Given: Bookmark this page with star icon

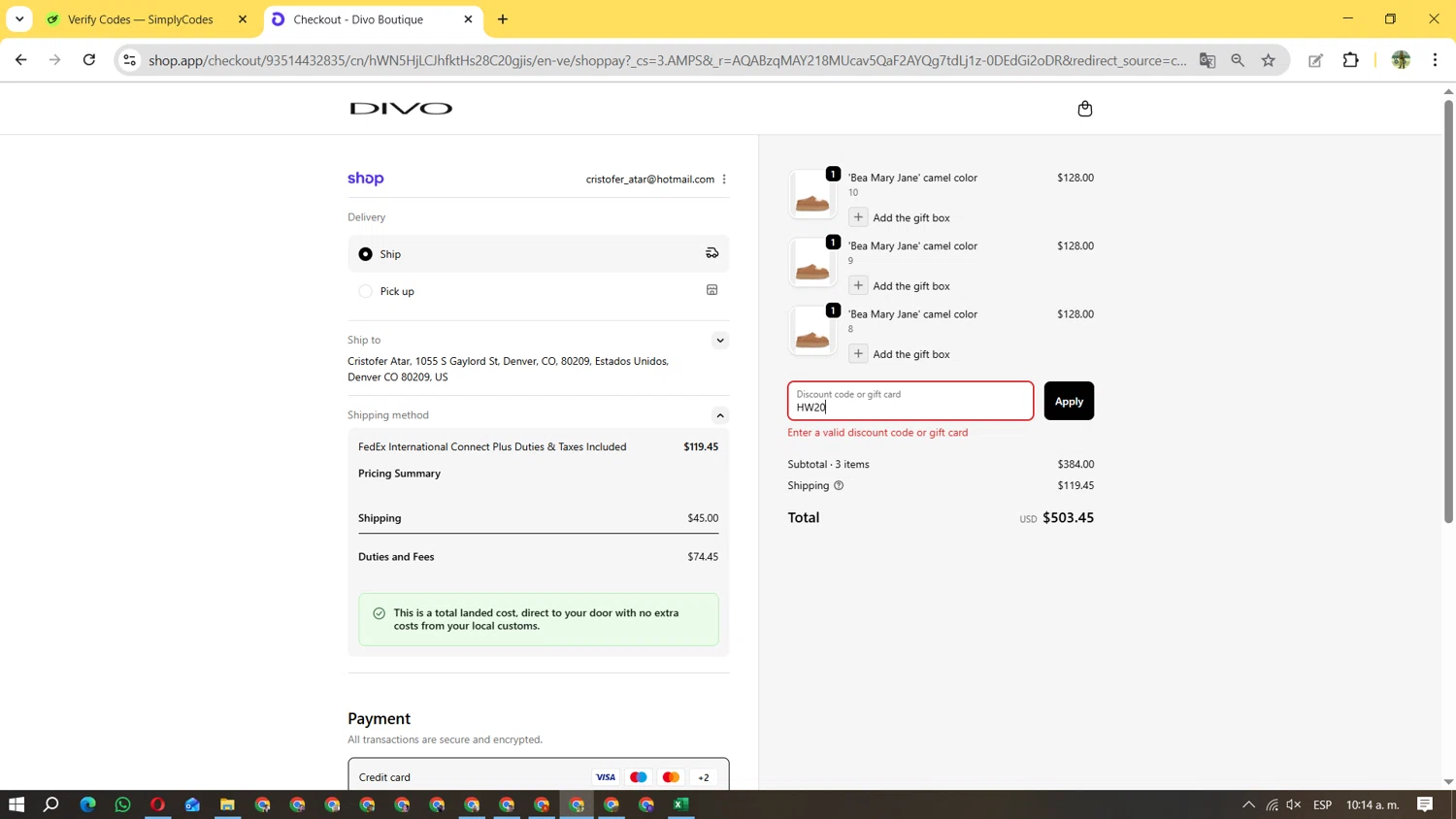Looking at the screenshot, I should click(x=1269, y=60).
